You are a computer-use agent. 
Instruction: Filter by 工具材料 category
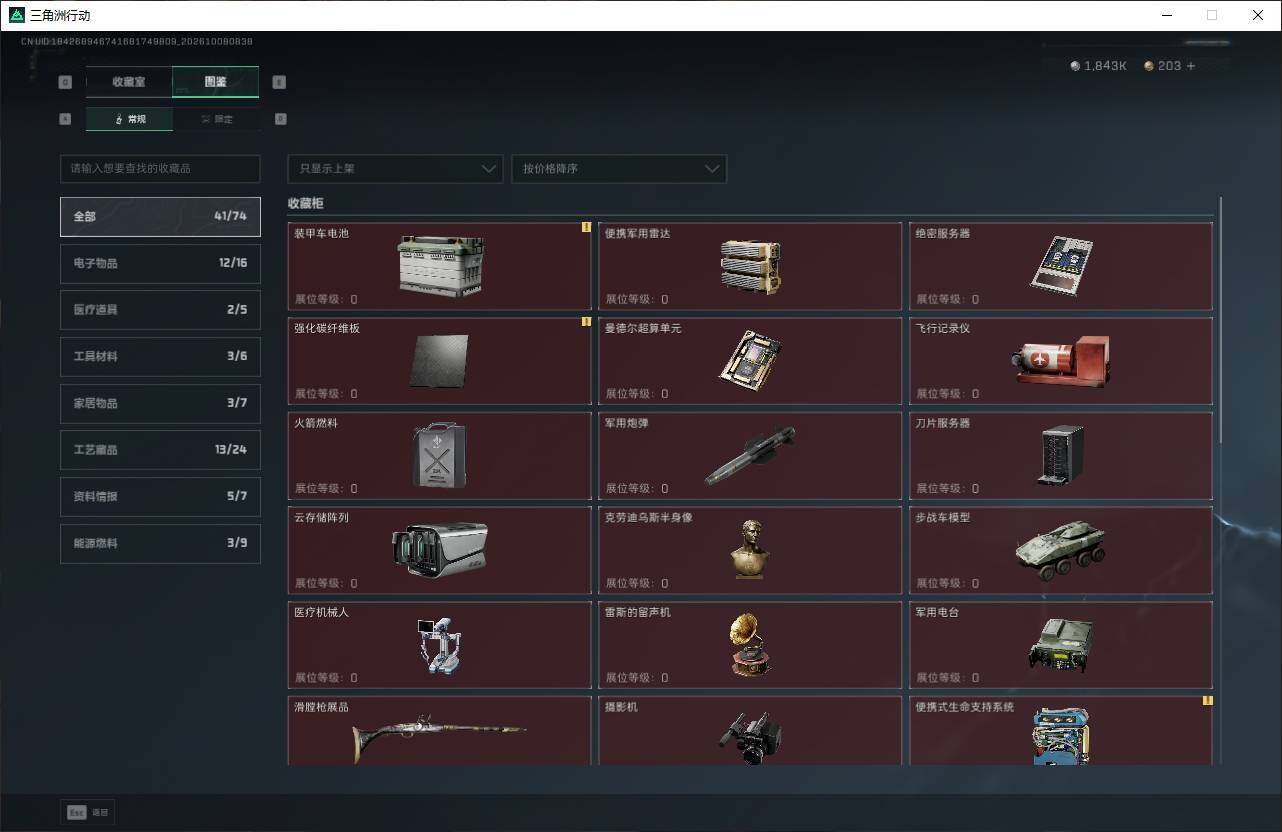(x=160, y=356)
